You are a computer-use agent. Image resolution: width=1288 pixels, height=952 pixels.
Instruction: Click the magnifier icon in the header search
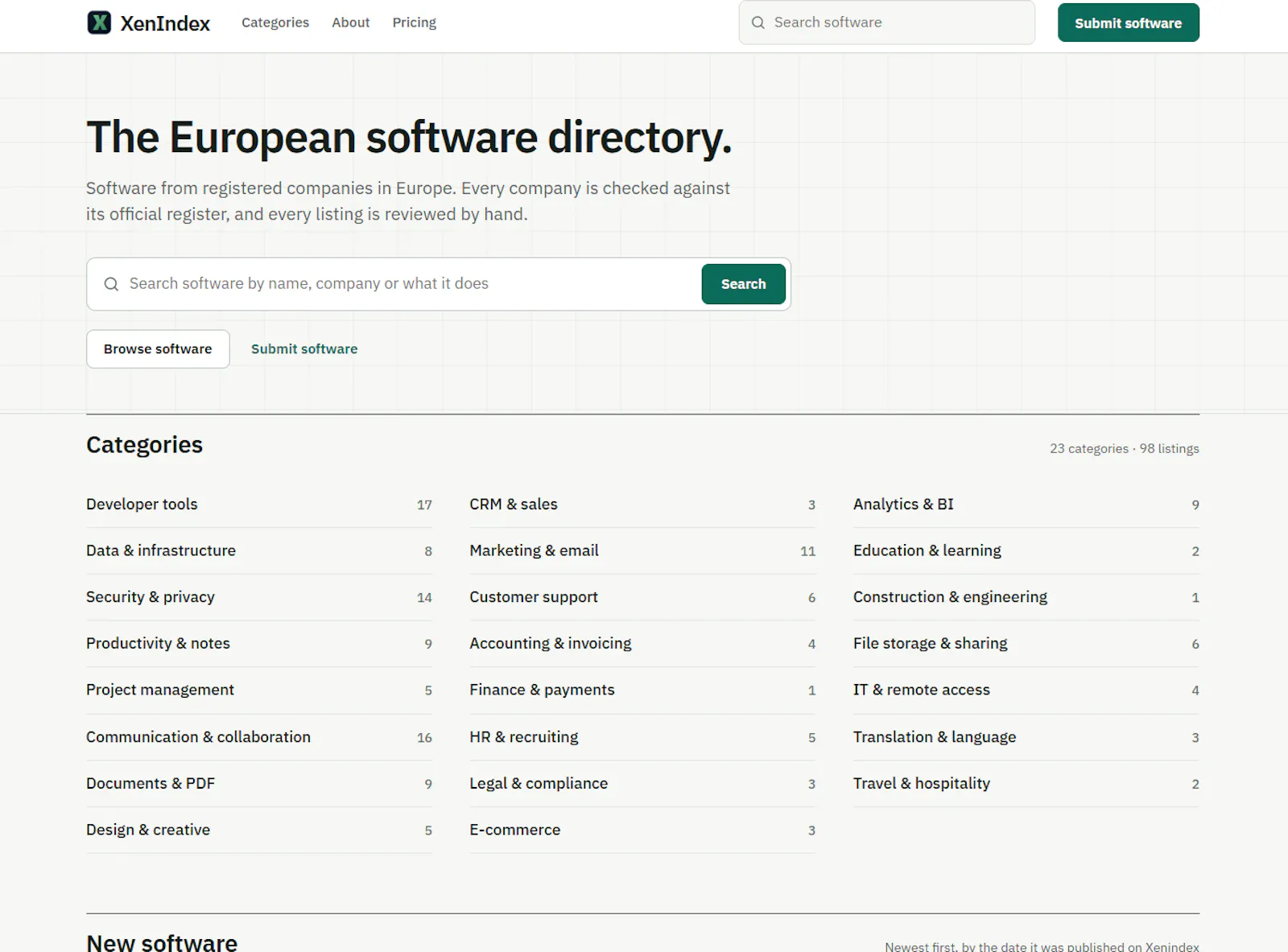pyautogui.click(x=758, y=23)
